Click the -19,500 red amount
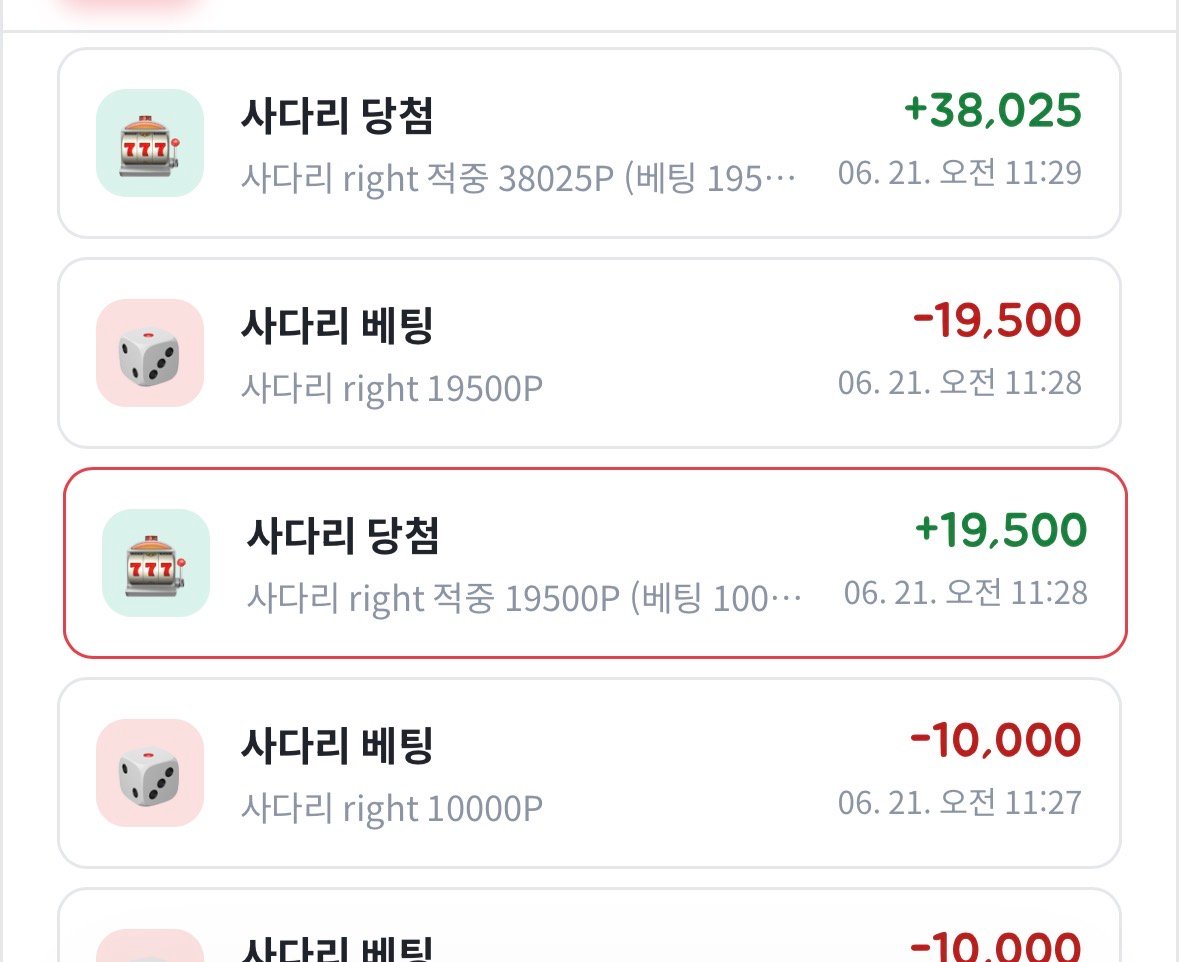The height and width of the screenshot is (962, 1179). pos(997,320)
